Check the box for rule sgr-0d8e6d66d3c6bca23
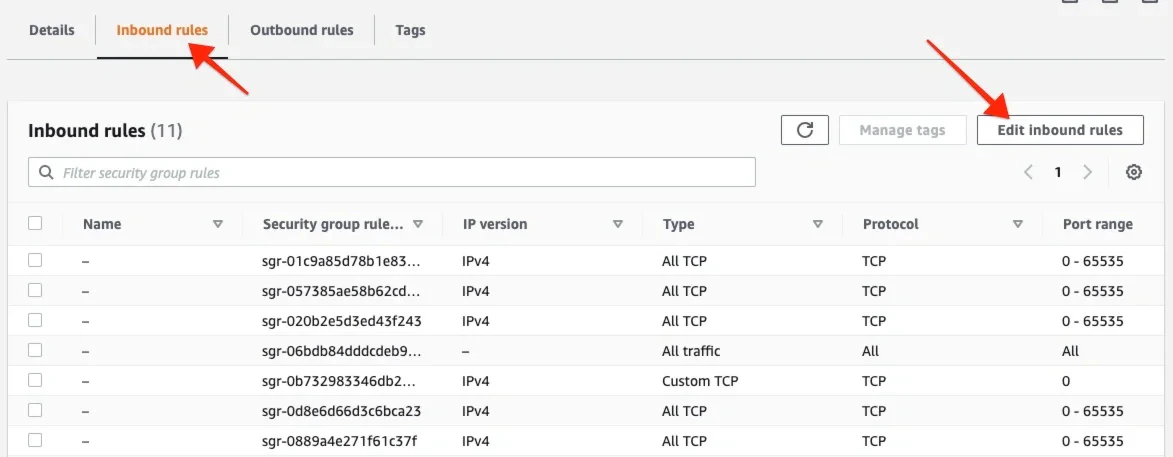Viewport: 1173px width, 457px height. (35, 410)
